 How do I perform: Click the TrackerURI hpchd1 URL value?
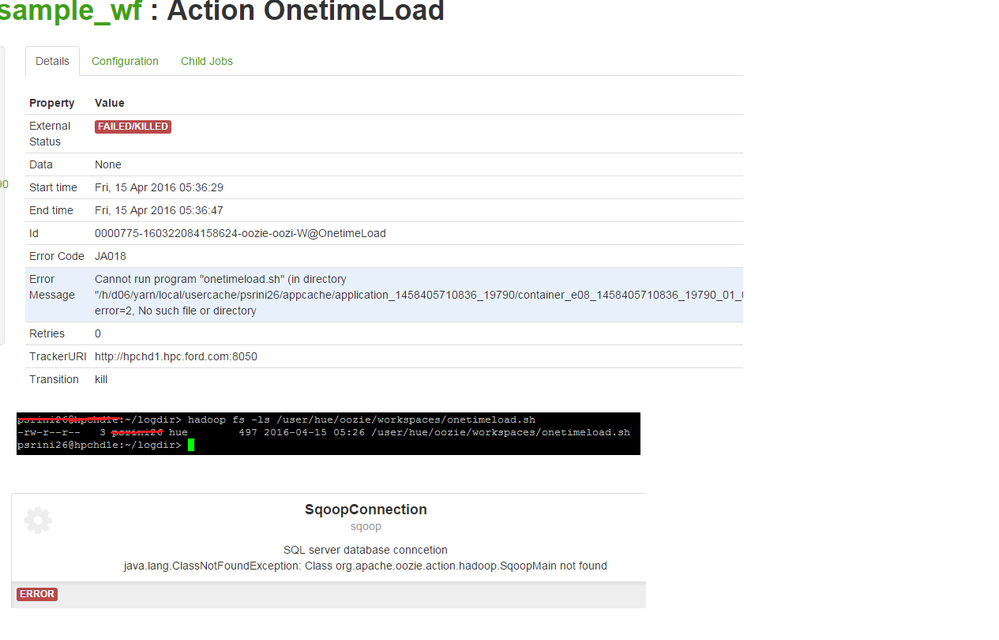click(x=176, y=357)
